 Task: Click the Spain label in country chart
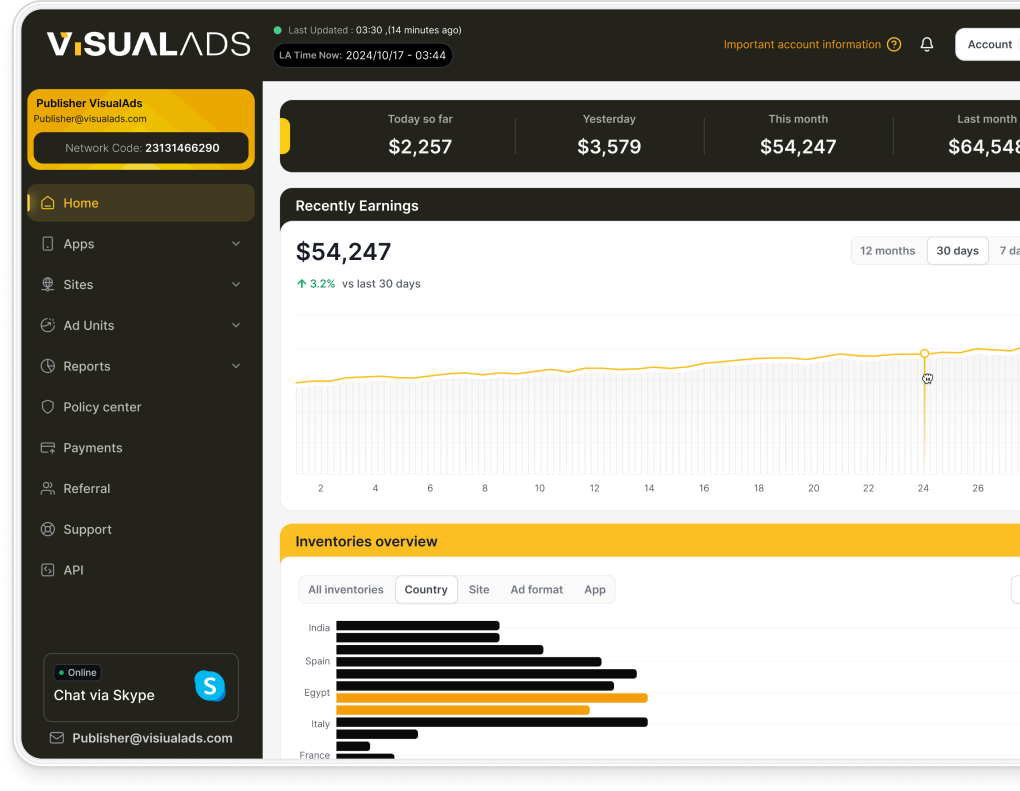[x=317, y=661]
